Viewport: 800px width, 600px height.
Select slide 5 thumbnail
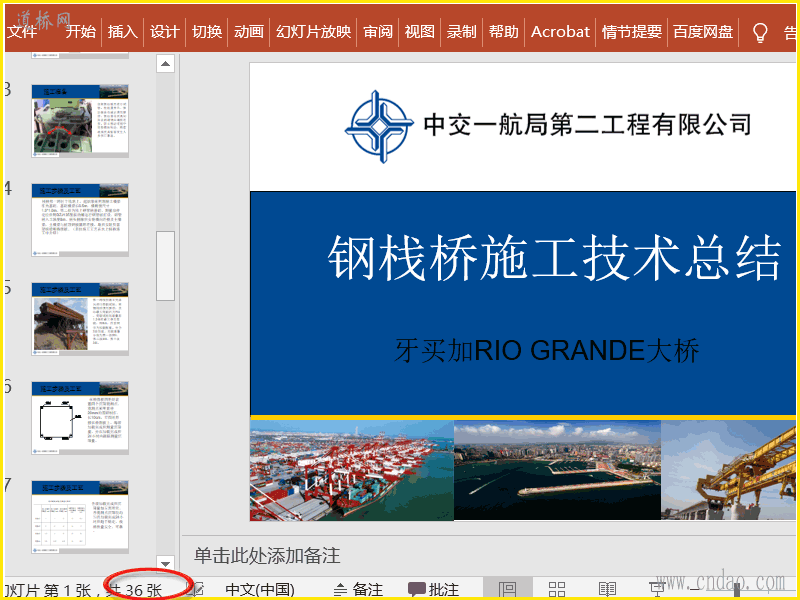(80, 319)
